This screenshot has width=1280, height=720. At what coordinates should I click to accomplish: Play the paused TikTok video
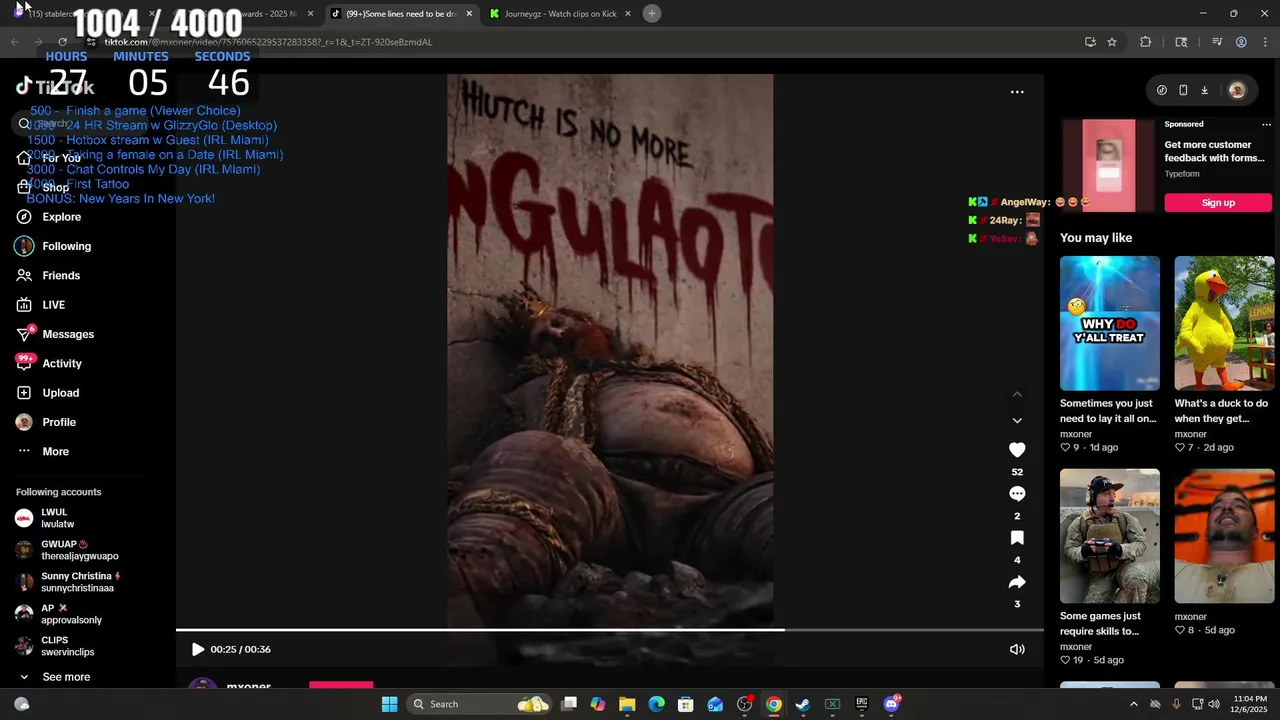tap(197, 649)
